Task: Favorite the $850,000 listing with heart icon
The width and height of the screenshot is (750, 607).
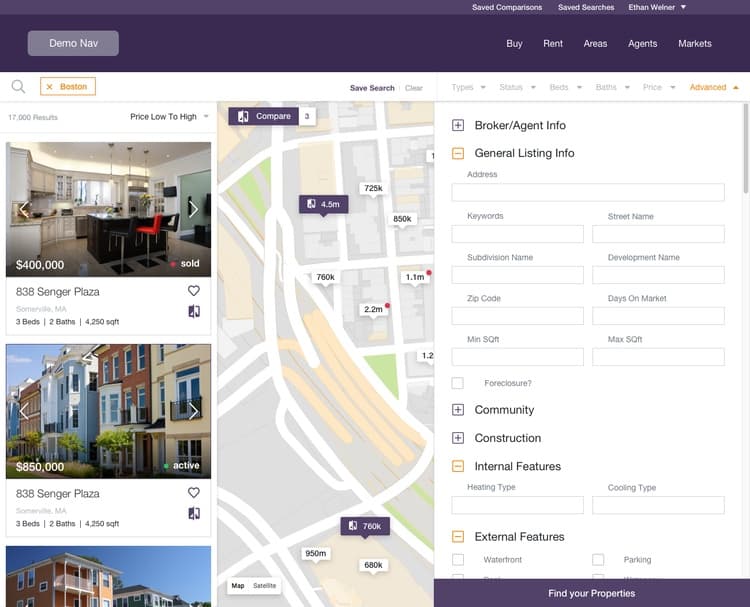Action: tap(194, 493)
